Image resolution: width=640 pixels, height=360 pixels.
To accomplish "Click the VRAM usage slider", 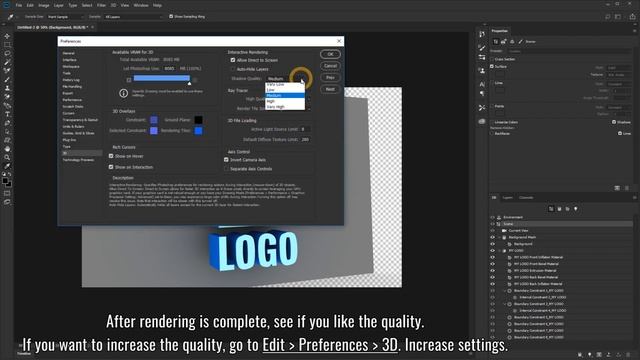I will [x=162, y=78].
